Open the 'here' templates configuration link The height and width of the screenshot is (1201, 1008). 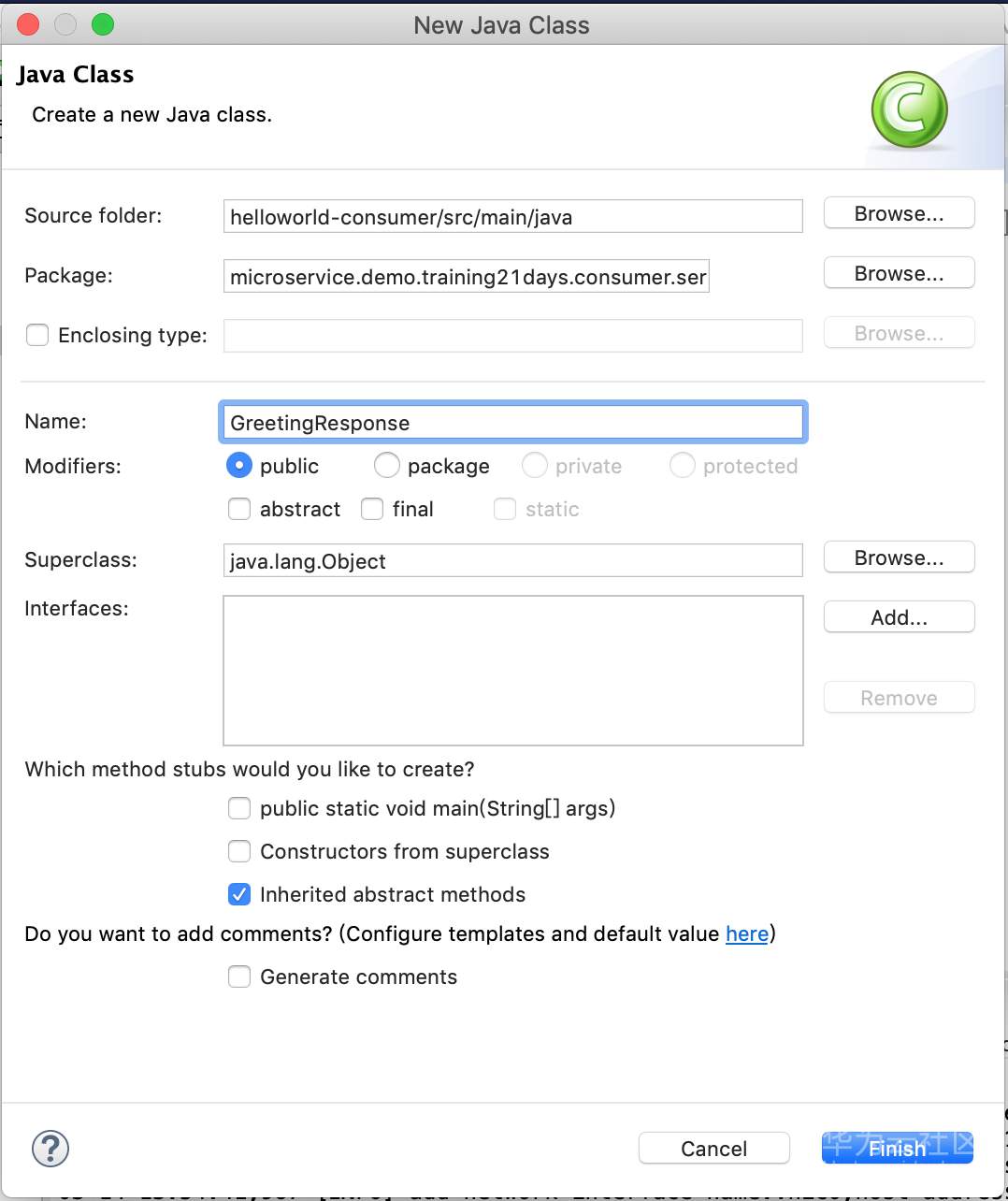746,933
